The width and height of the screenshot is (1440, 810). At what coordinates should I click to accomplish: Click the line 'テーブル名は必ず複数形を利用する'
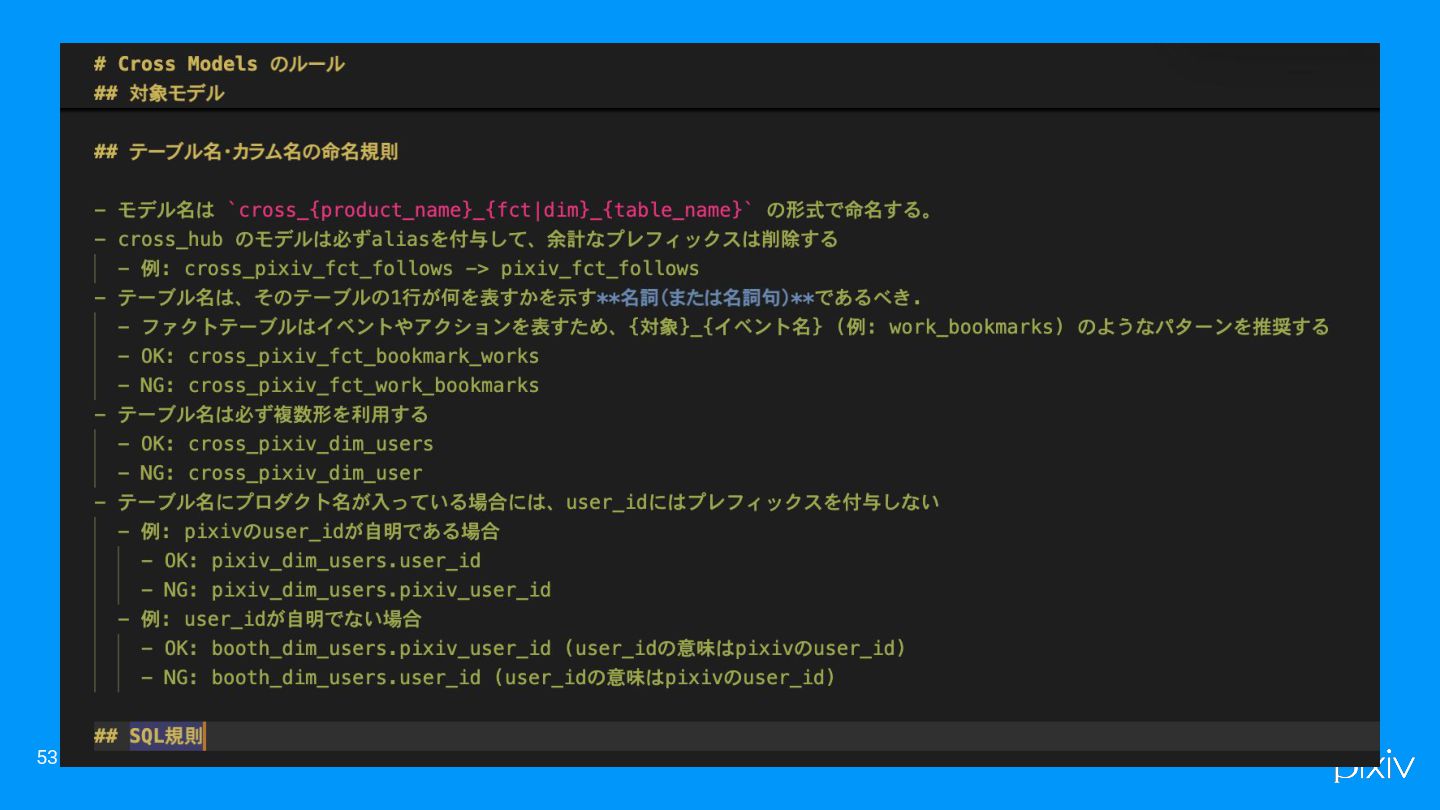[261, 414]
